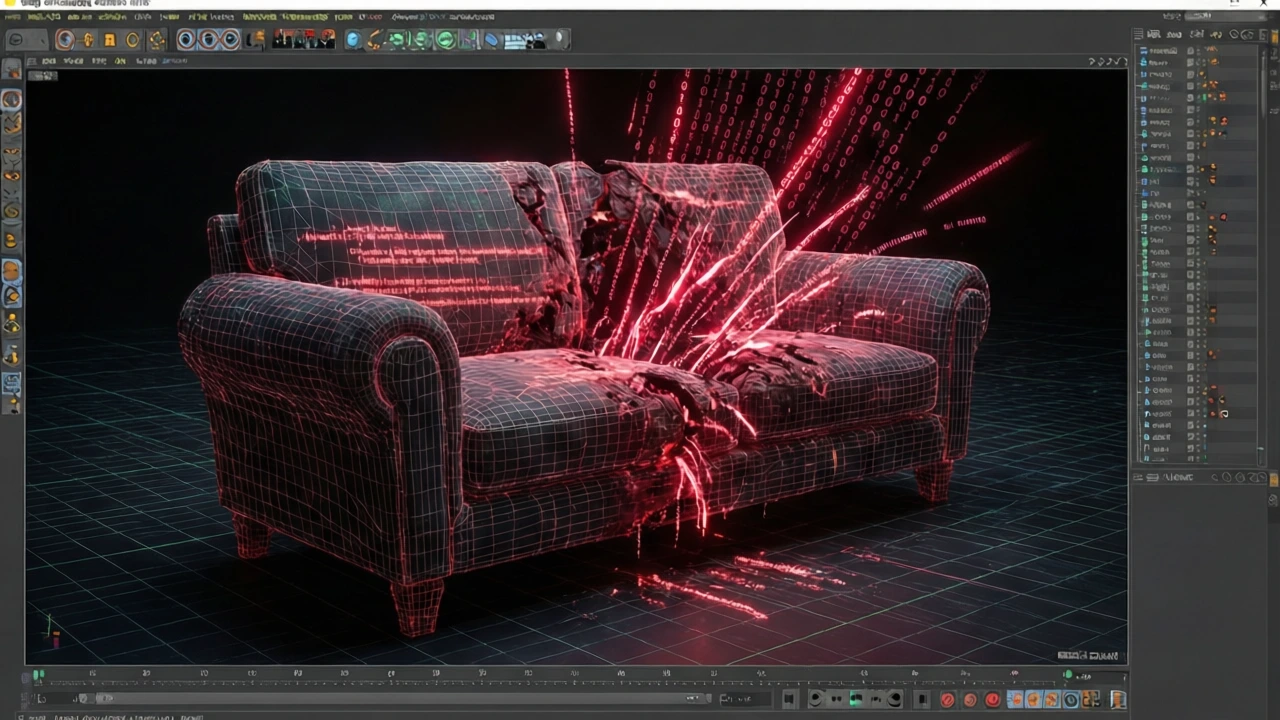Open first menu of the object manager panel
Image resolution: width=1280 pixels, height=720 pixels.
click(1153, 34)
